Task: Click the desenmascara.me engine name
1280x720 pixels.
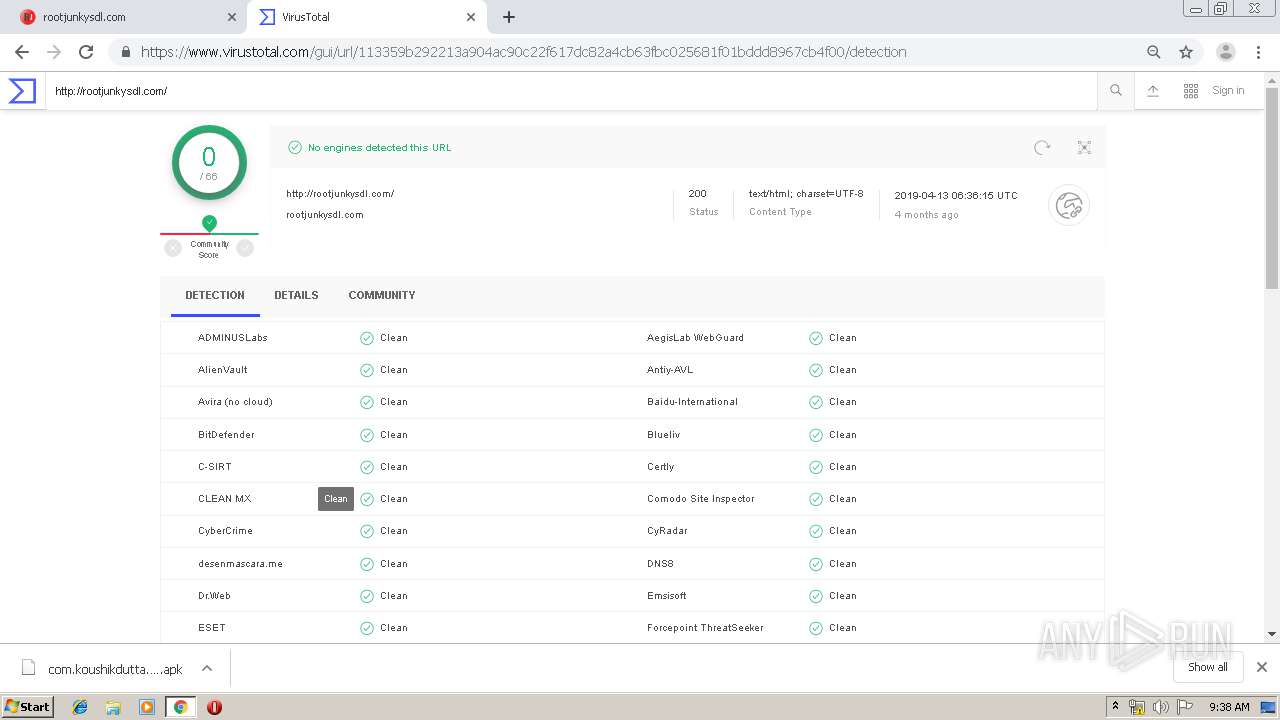Action: pos(240,564)
